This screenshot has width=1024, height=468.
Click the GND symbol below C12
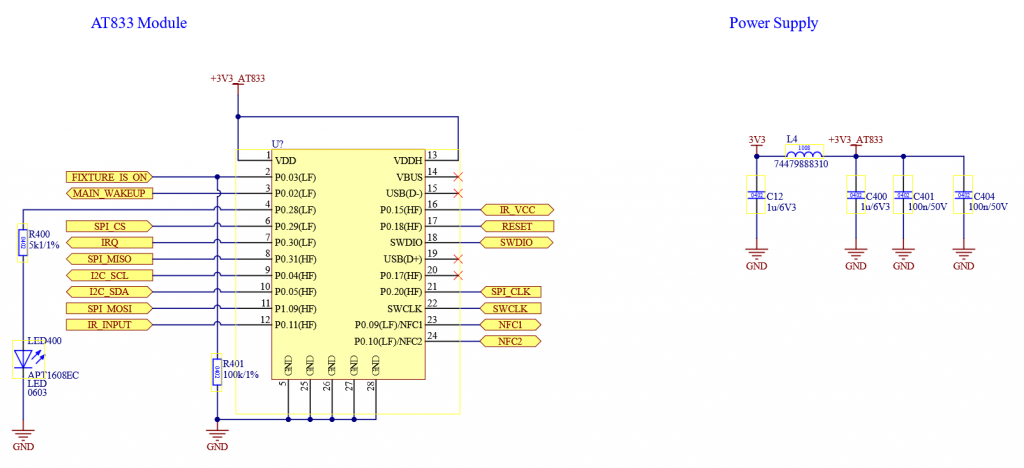pyautogui.click(x=757, y=258)
